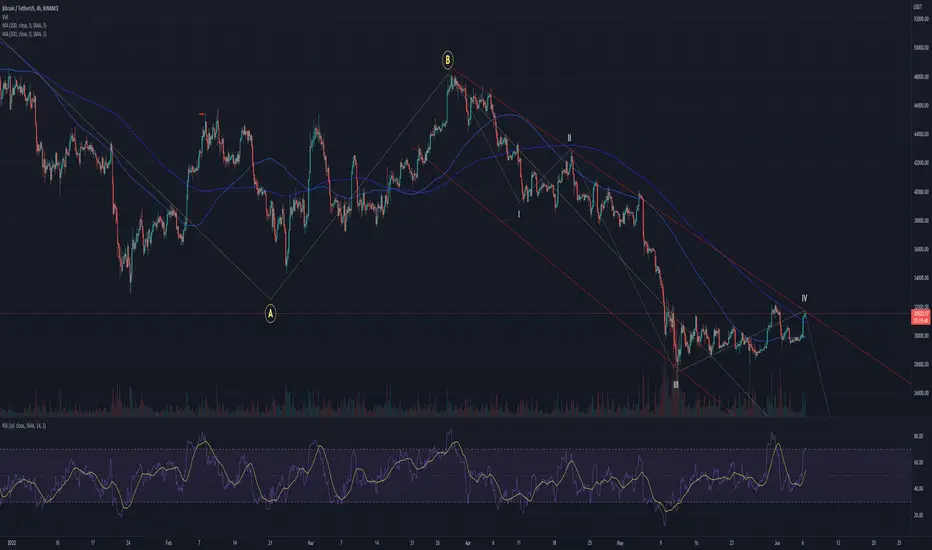Image resolution: width=932 pixels, height=550 pixels.
Task: Select the wave IV text label
Action: tap(804, 298)
